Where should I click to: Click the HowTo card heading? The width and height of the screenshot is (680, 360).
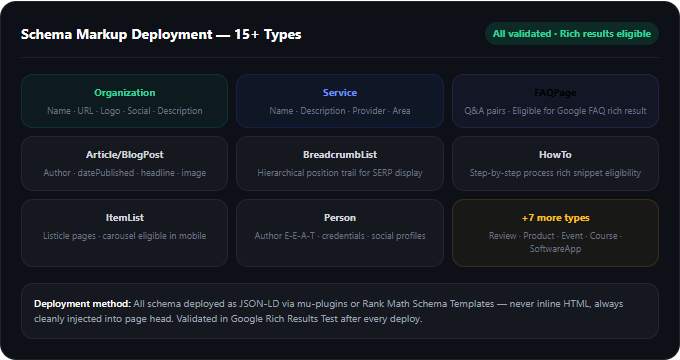555,155
